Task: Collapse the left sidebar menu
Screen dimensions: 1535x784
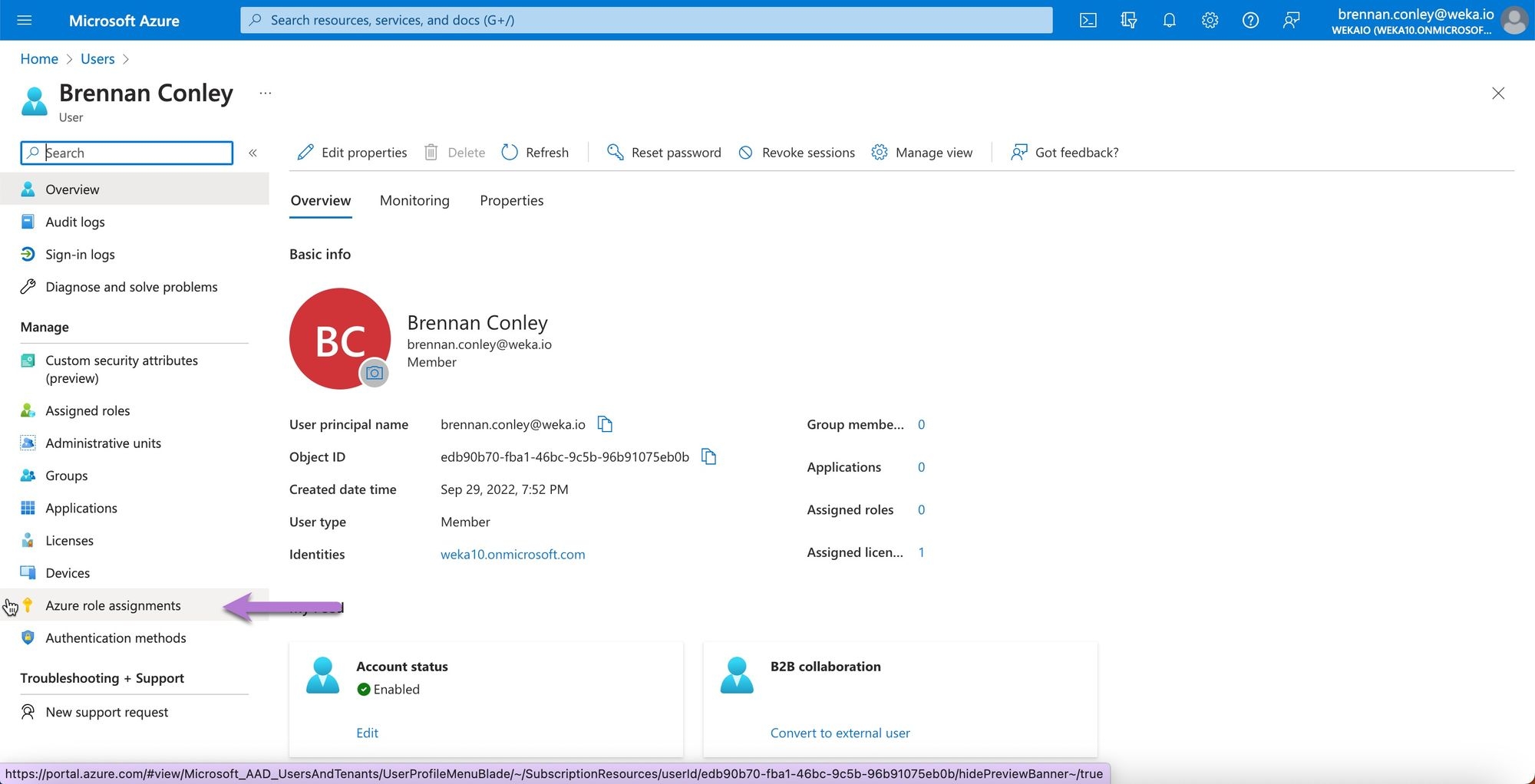Action: tap(253, 153)
